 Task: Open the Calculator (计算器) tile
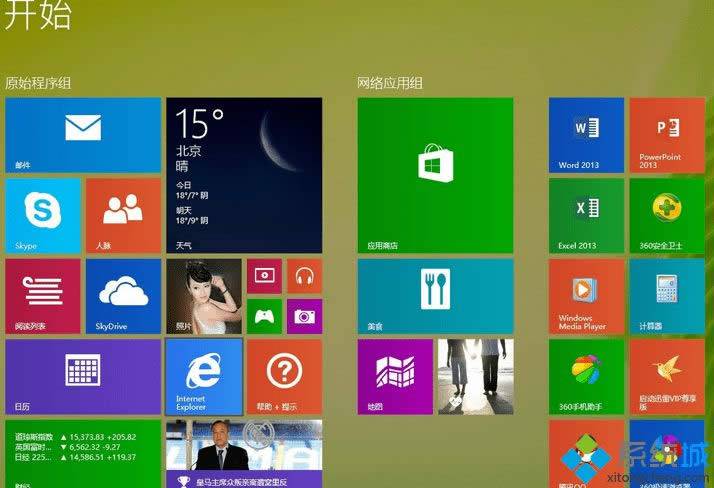(x=667, y=296)
